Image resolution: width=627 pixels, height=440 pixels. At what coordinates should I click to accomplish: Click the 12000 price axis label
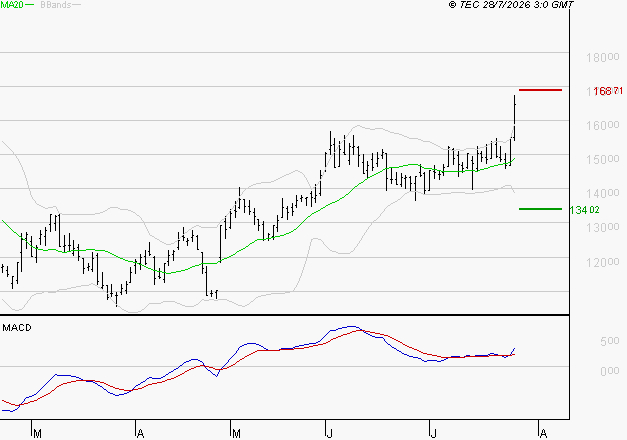[x=603, y=262]
